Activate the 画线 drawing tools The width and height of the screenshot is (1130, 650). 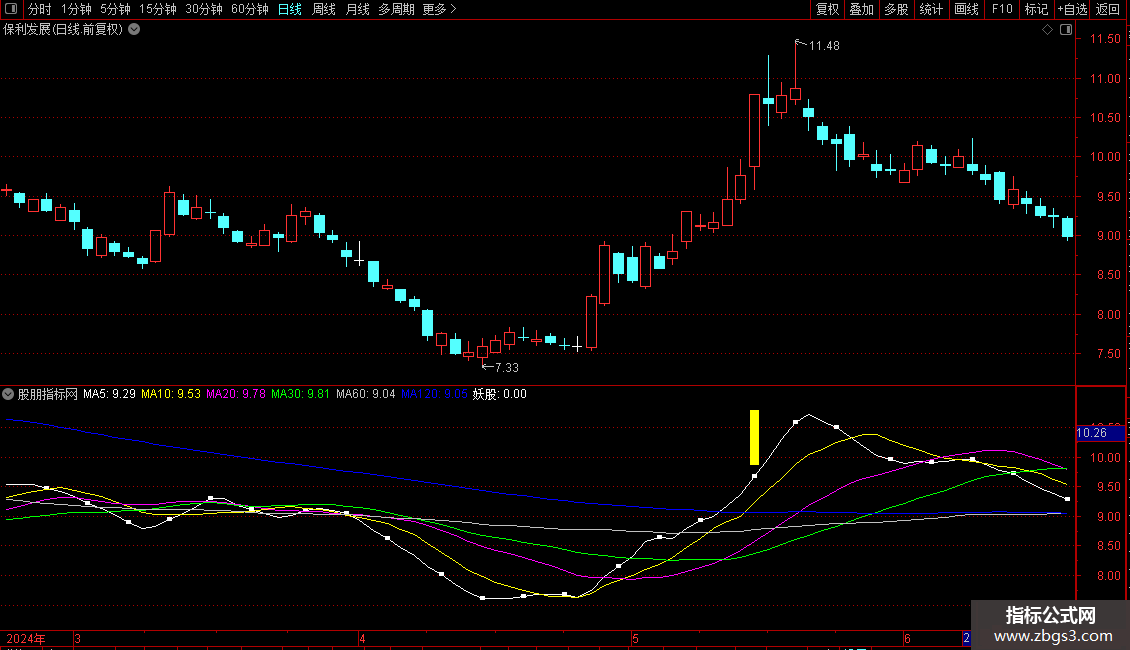pos(966,9)
